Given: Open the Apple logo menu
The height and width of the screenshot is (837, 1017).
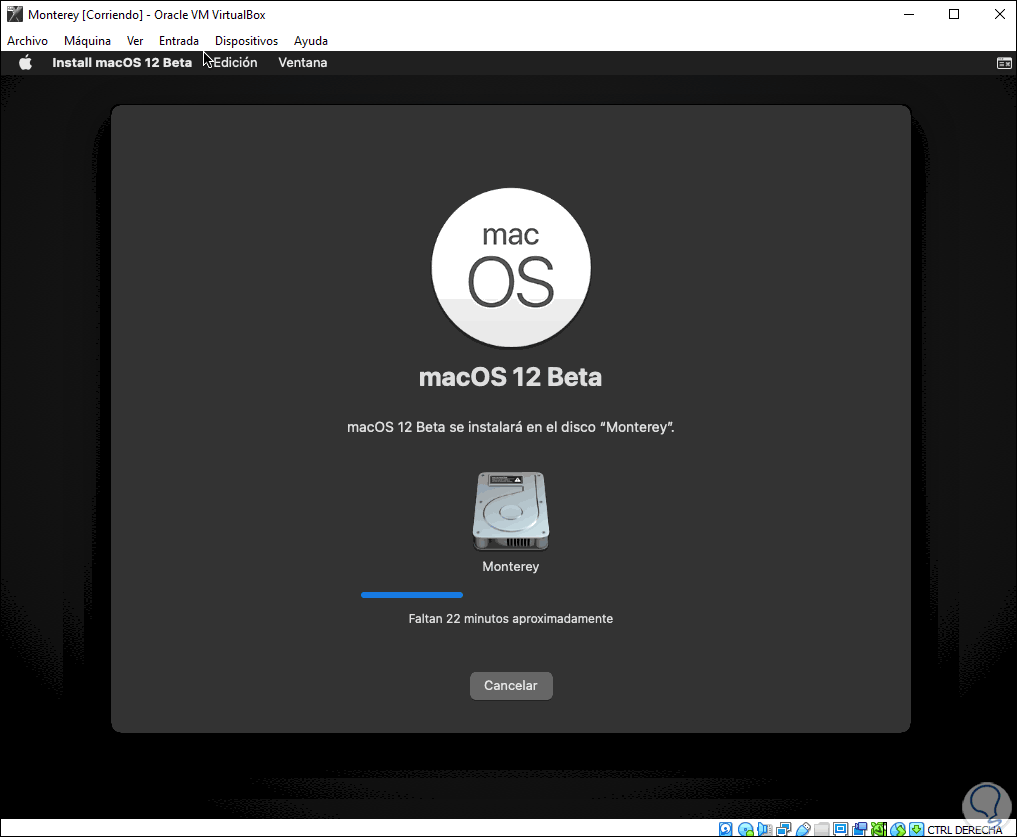Looking at the screenshot, I should tap(25, 62).
